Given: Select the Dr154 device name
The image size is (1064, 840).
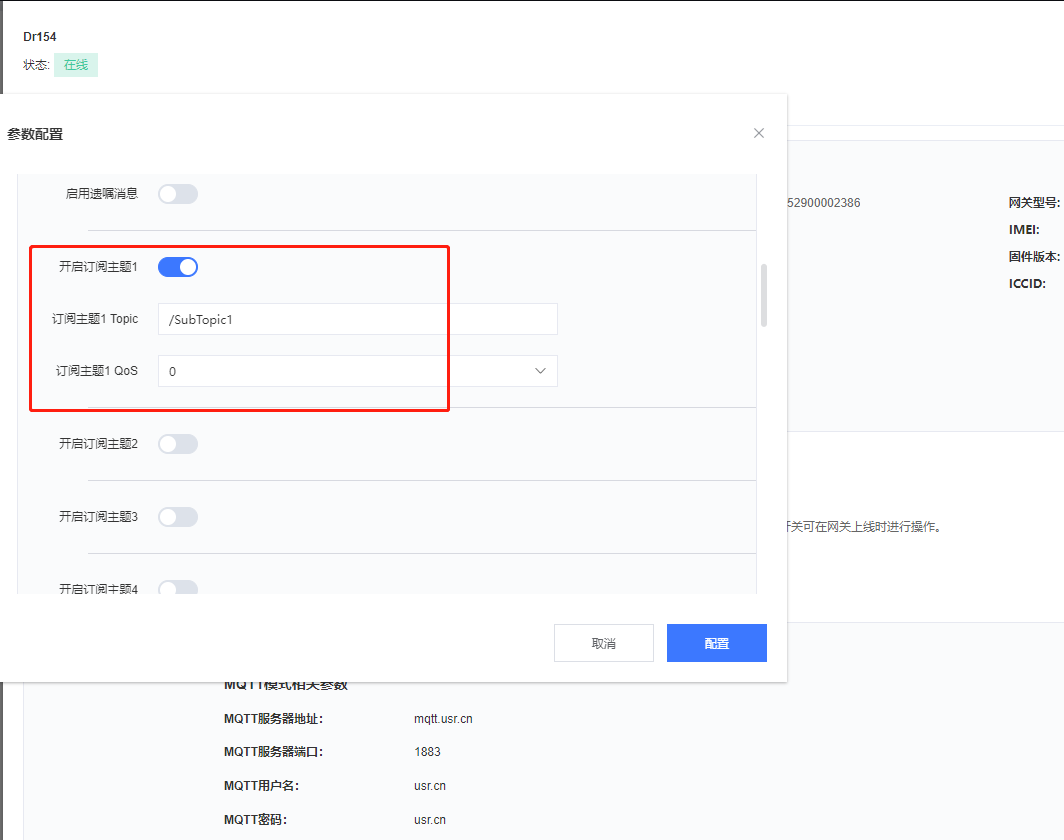Looking at the screenshot, I should (x=40, y=37).
